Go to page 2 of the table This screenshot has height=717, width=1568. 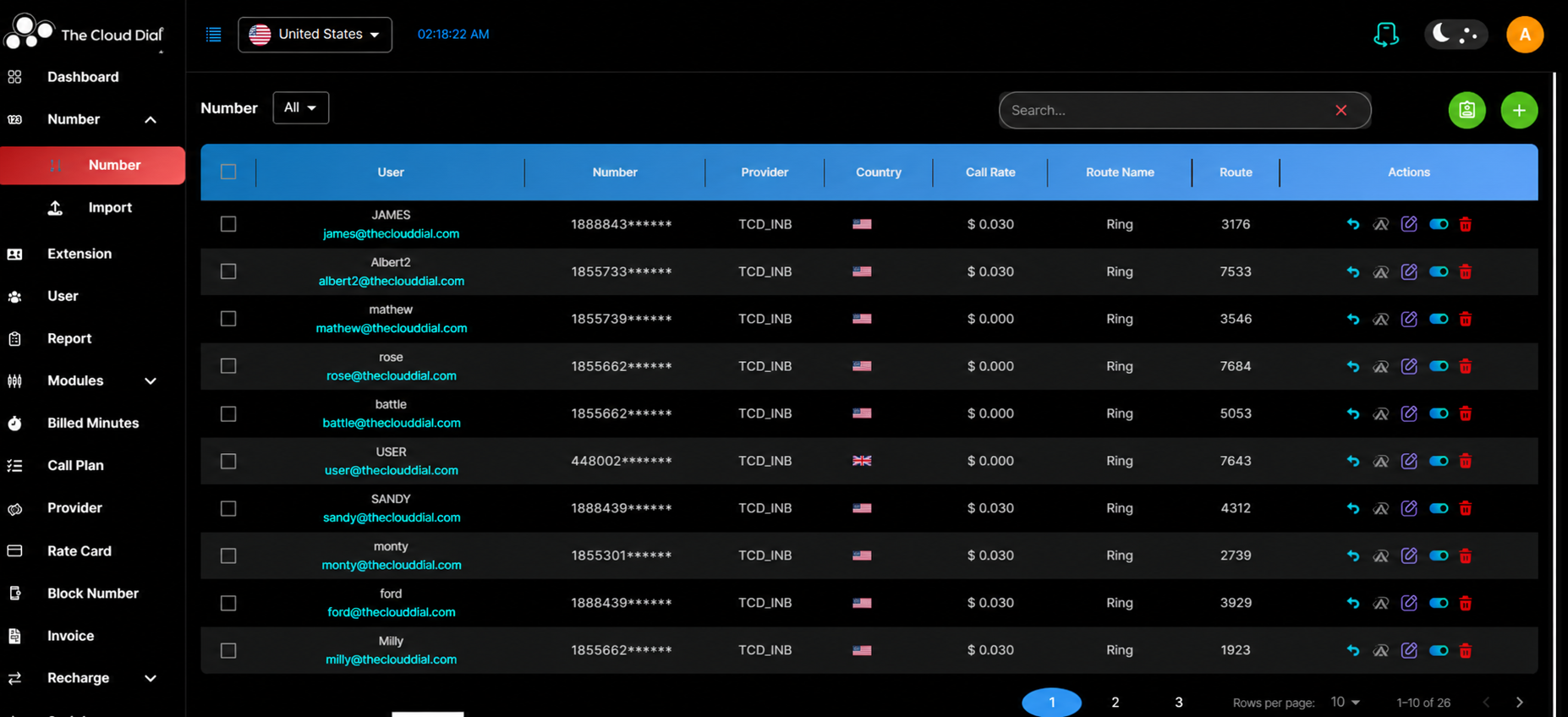click(1116, 703)
